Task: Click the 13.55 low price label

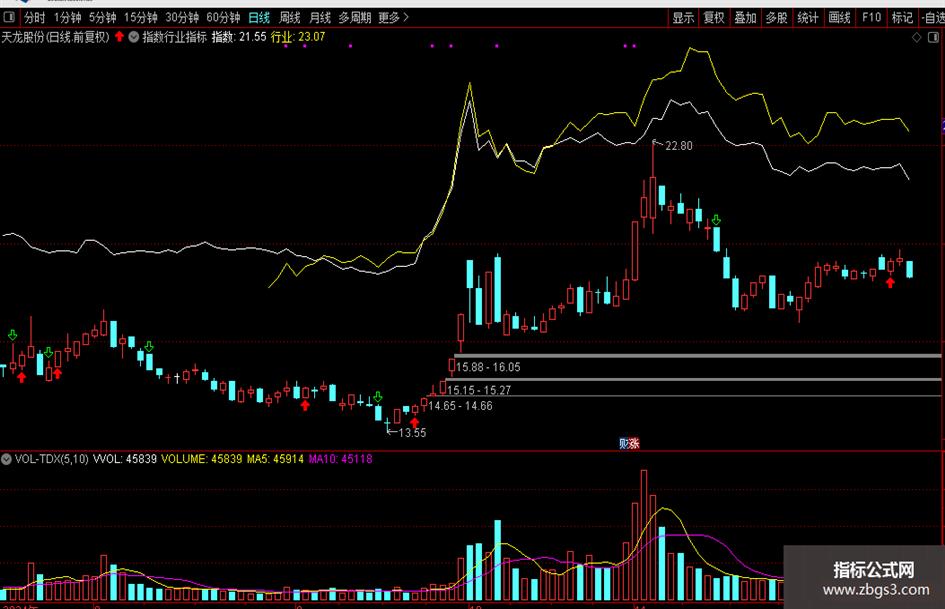Action: [412, 433]
